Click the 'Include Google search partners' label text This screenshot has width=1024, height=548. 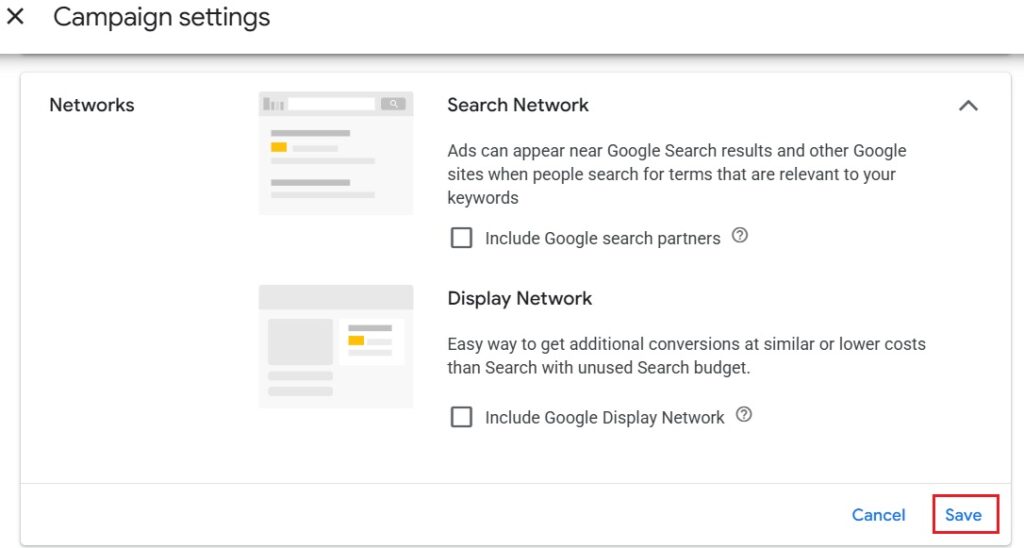[x=602, y=238]
